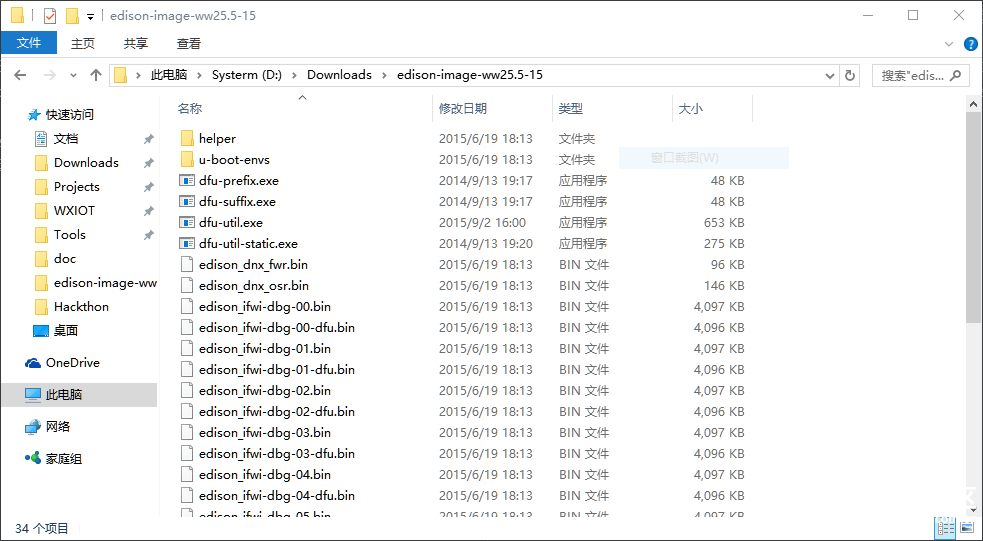Open the address bar history dropdown

tap(830, 76)
